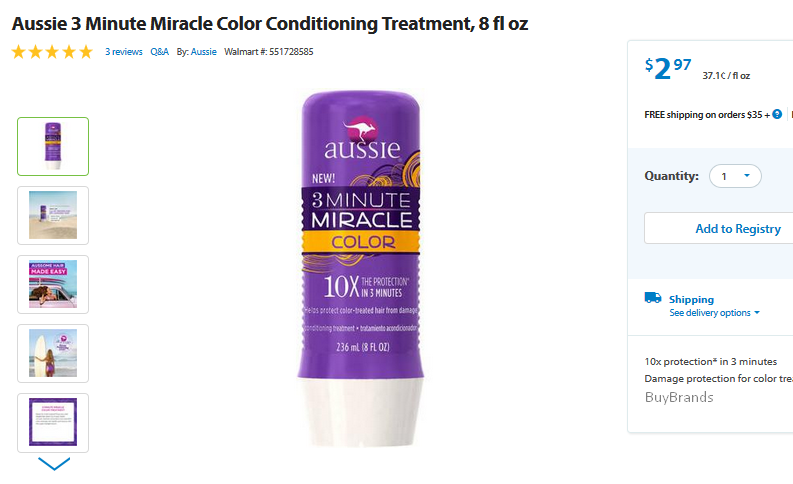Screen dimensions: 793x484
Task: View the surfer girl thumbnail
Action: click(x=53, y=354)
